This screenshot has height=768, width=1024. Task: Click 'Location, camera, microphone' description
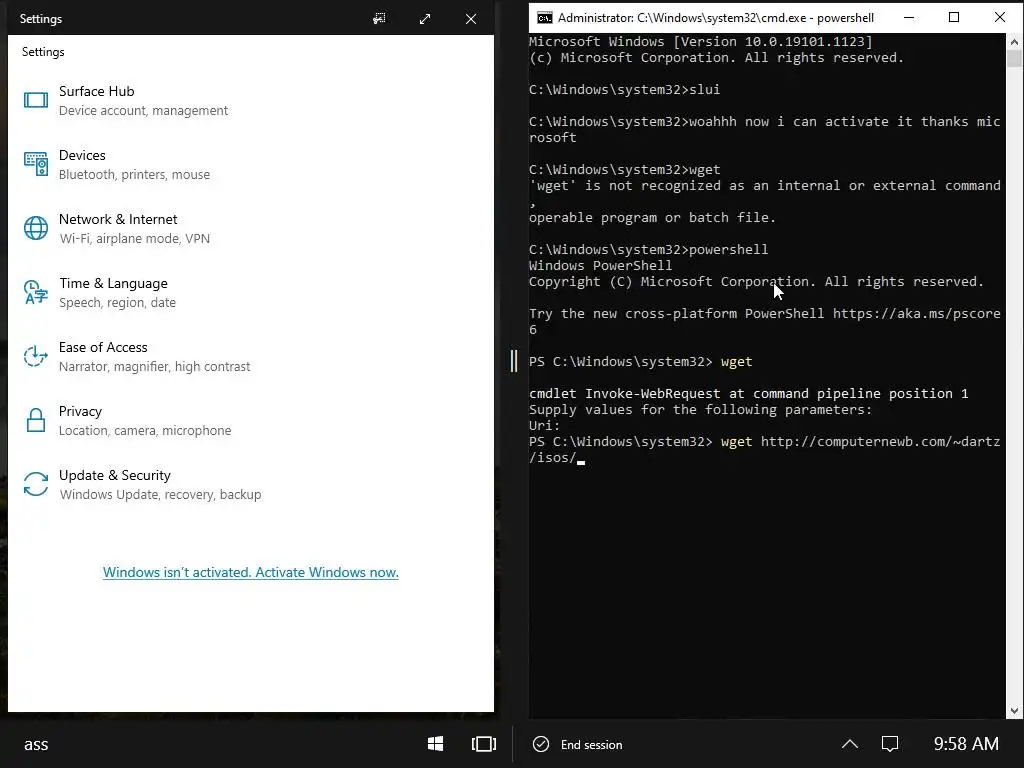[145, 431]
